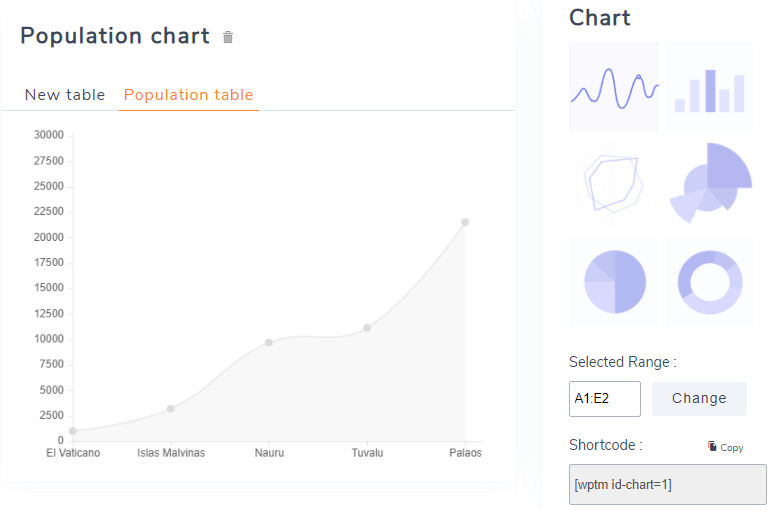Pick the pie chart type
The image size is (773, 510).
[613, 281]
